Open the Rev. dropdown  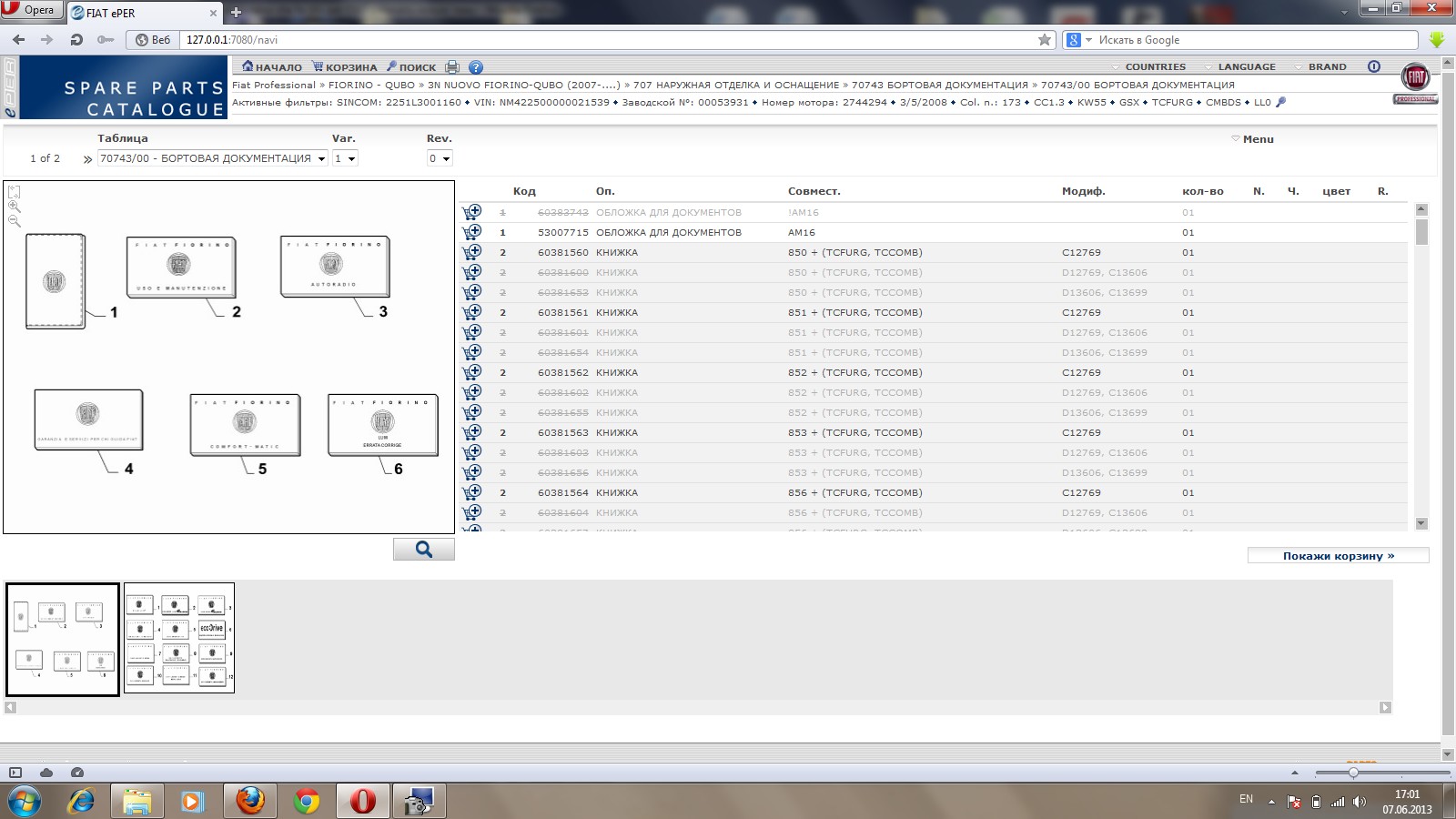[x=440, y=158]
